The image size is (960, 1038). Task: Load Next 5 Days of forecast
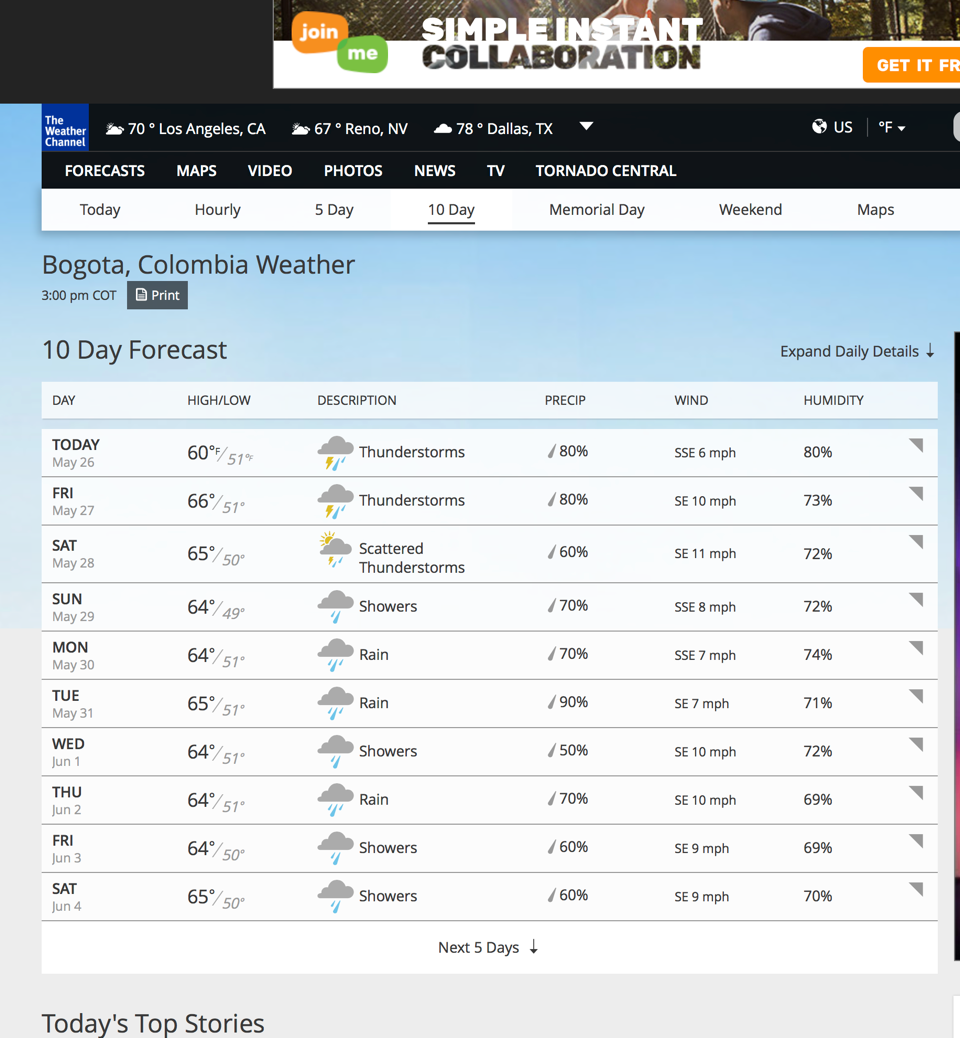[488, 947]
